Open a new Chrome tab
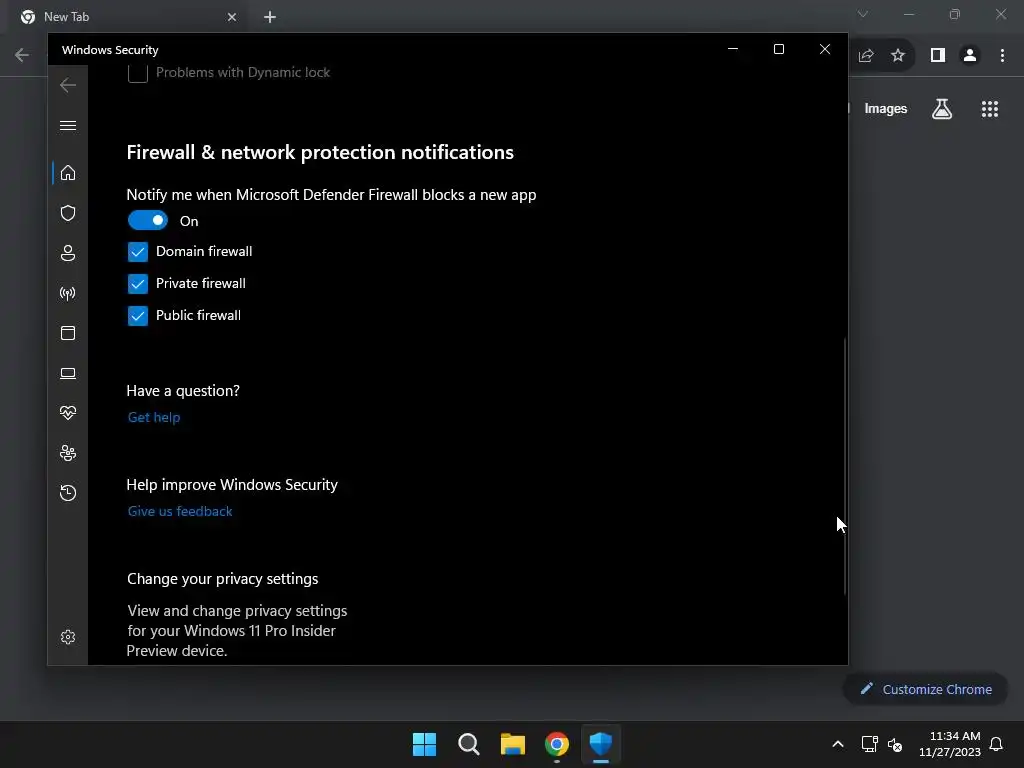 270,17
